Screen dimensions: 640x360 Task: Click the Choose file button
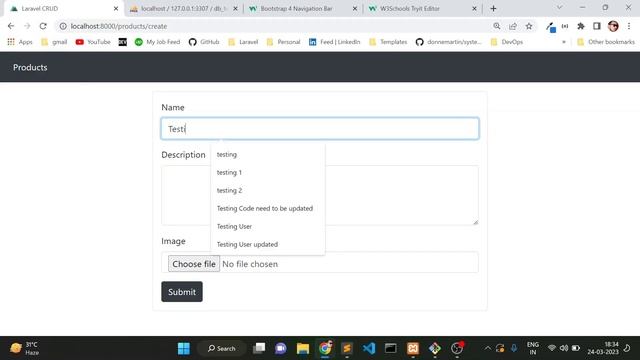pyautogui.click(x=194, y=264)
